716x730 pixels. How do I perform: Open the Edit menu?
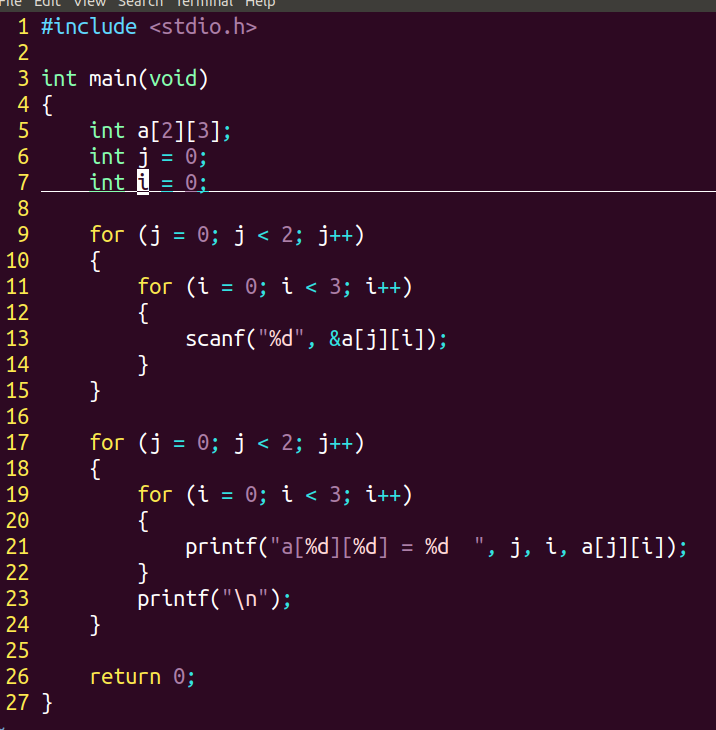click(x=47, y=3)
